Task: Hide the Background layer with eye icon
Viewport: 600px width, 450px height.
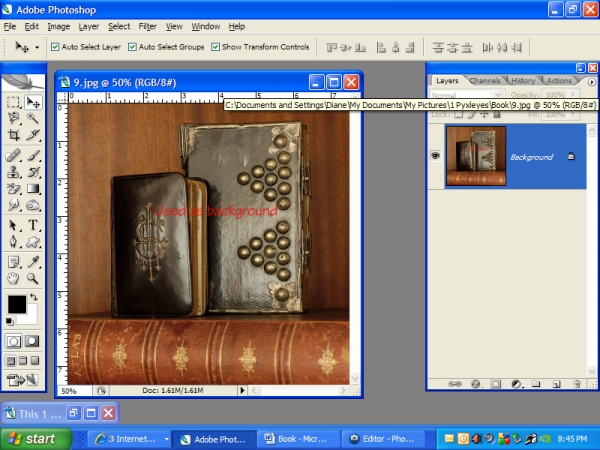Action: point(435,156)
